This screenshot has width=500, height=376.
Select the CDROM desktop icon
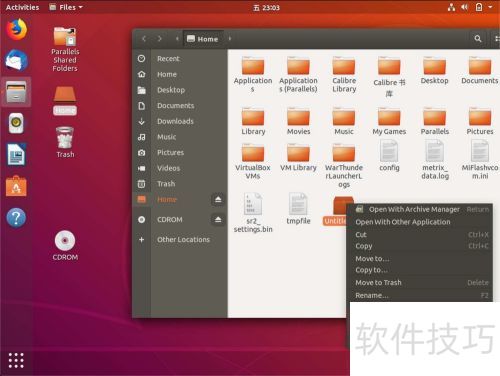pos(65,246)
